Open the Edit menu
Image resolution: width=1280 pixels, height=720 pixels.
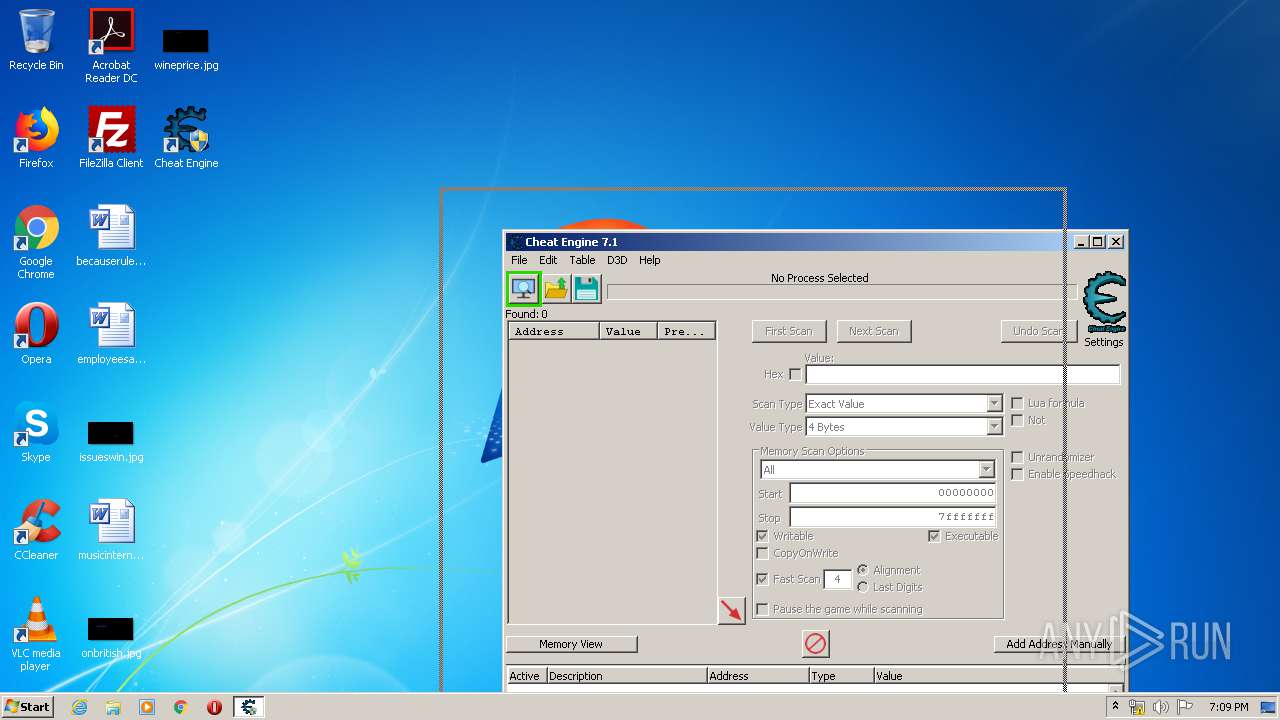point(548,260)
